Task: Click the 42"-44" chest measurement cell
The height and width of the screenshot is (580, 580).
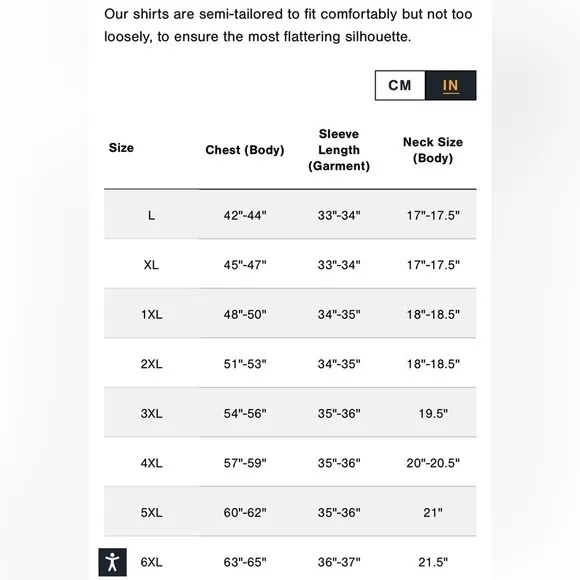Action: (245, 215)
